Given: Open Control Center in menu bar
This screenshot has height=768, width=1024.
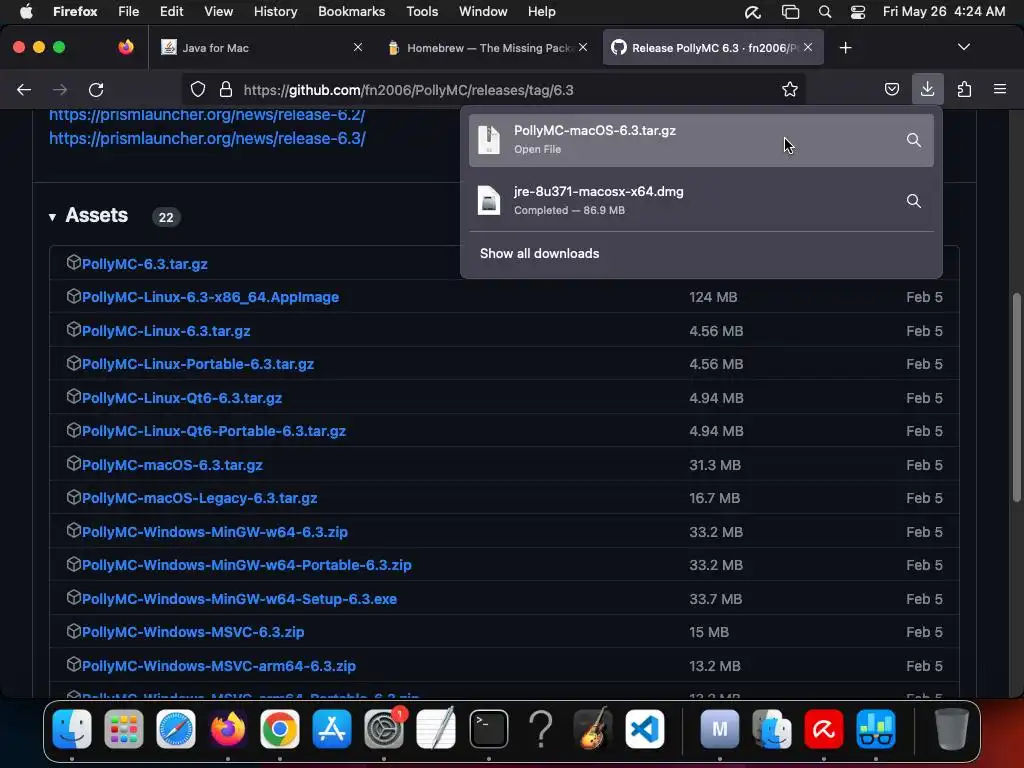Looking at the screenshot, I should [857, 12].
